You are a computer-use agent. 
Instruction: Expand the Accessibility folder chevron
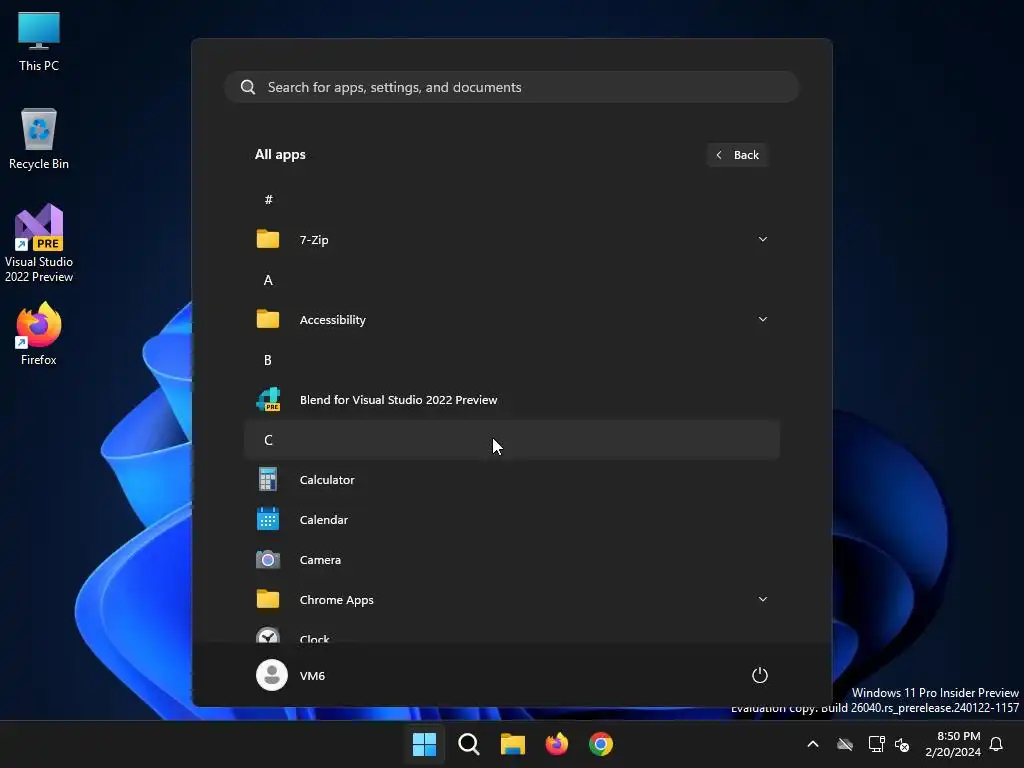pyautogui.click(x=762, y=319)
